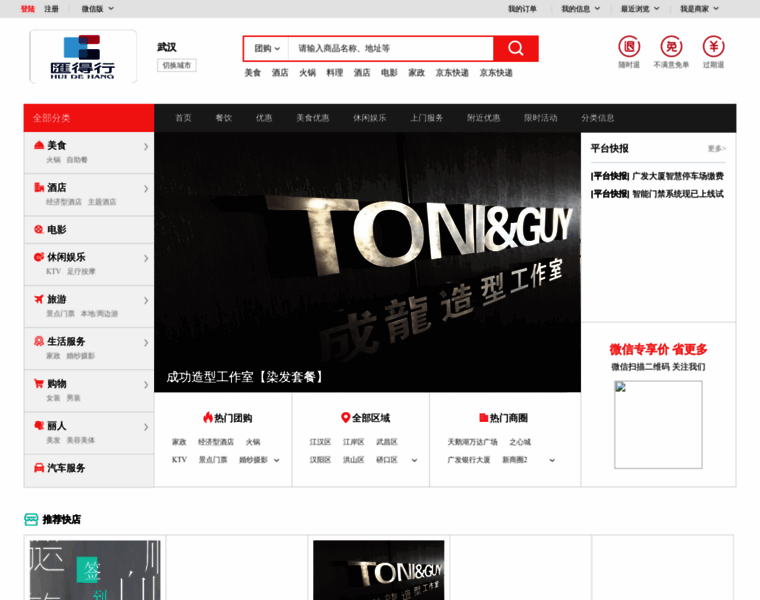Click the 购物 cart icon
Viewport: 760px width, 600px height.
click(39, 383)
